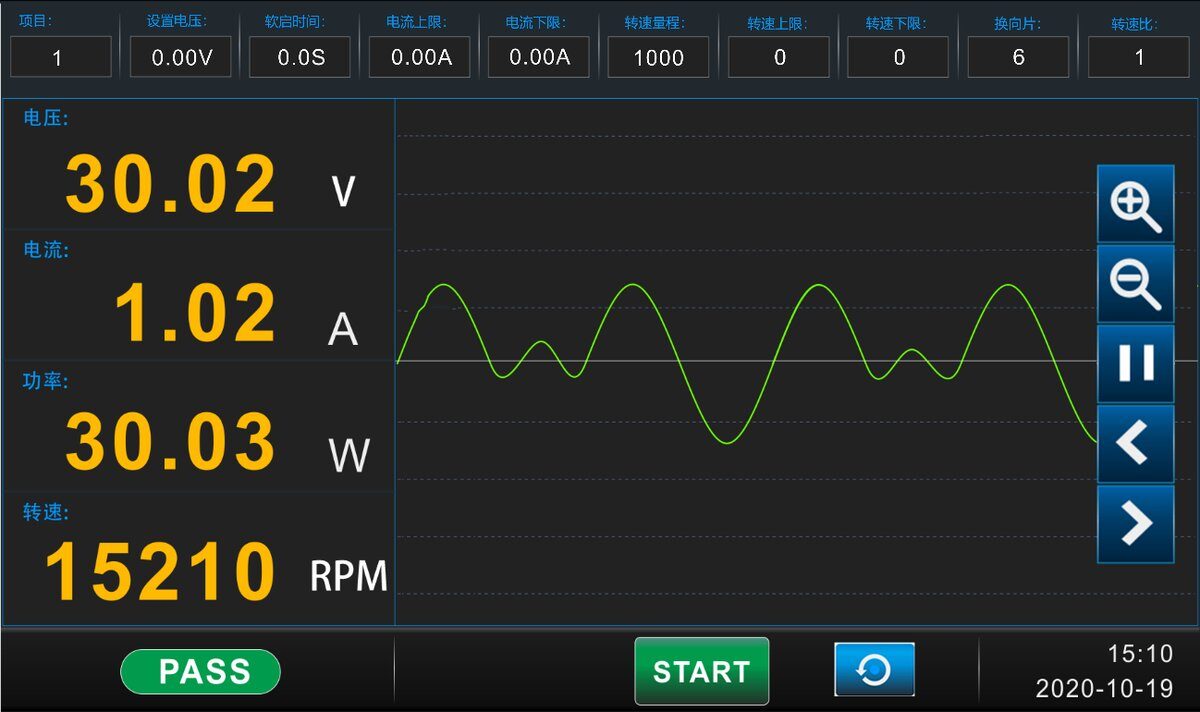Shift the waveform left with the arrow
This screenshot has height=712, width=1200.
click(1135, 444)
